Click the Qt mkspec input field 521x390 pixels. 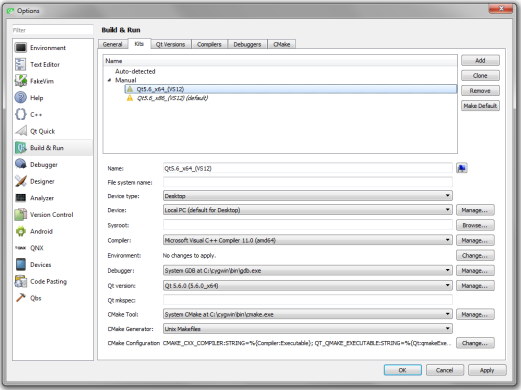pos(307,300)
